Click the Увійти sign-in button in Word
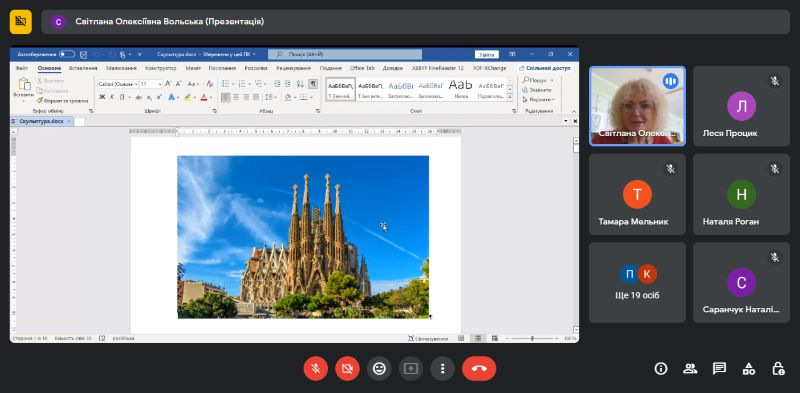This screenshot has height=393, width=800. tap(486, 54)
